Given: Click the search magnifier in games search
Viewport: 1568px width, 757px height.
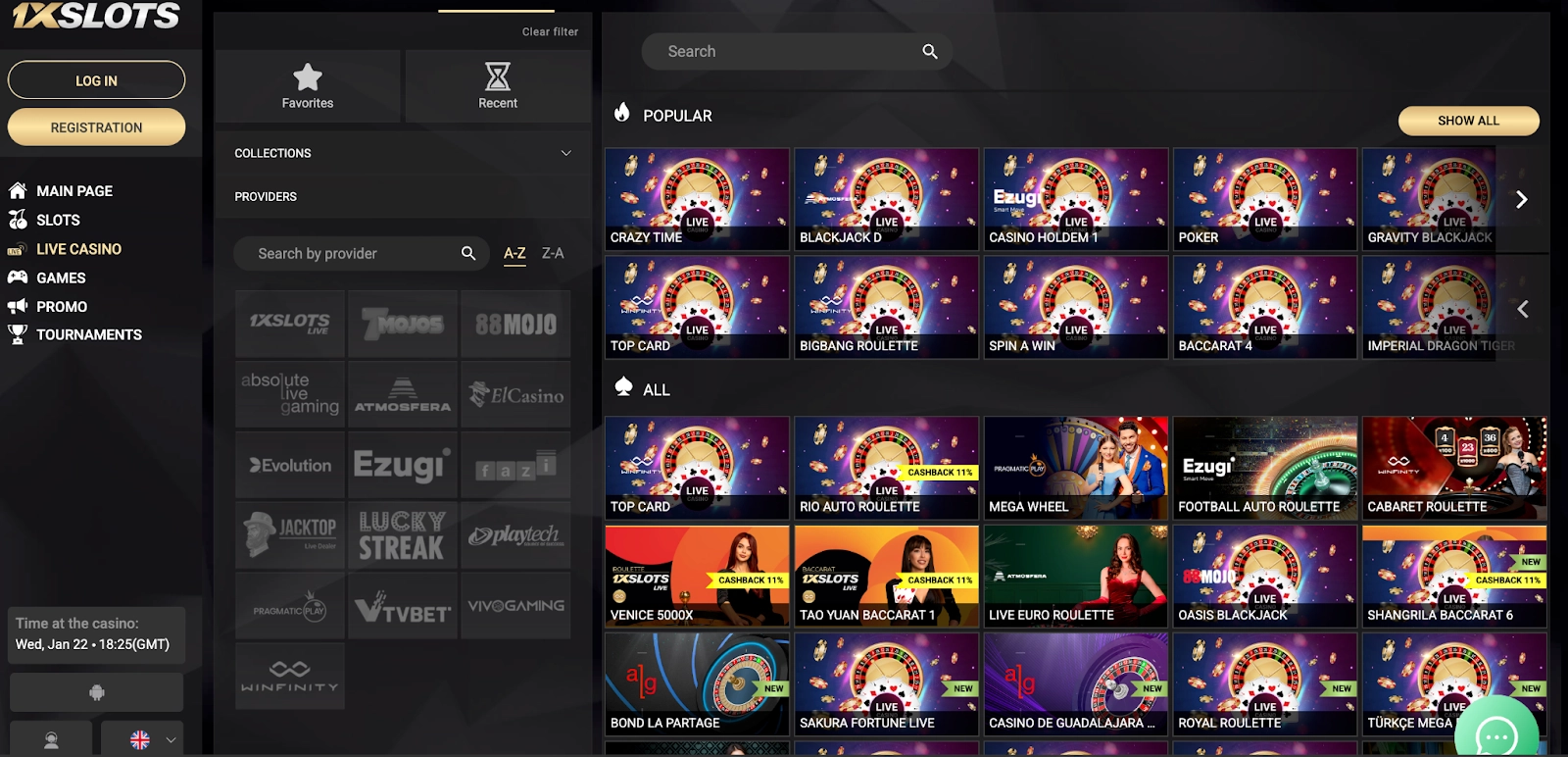Looking at the screenshot, I should click(x=930, y=52).
